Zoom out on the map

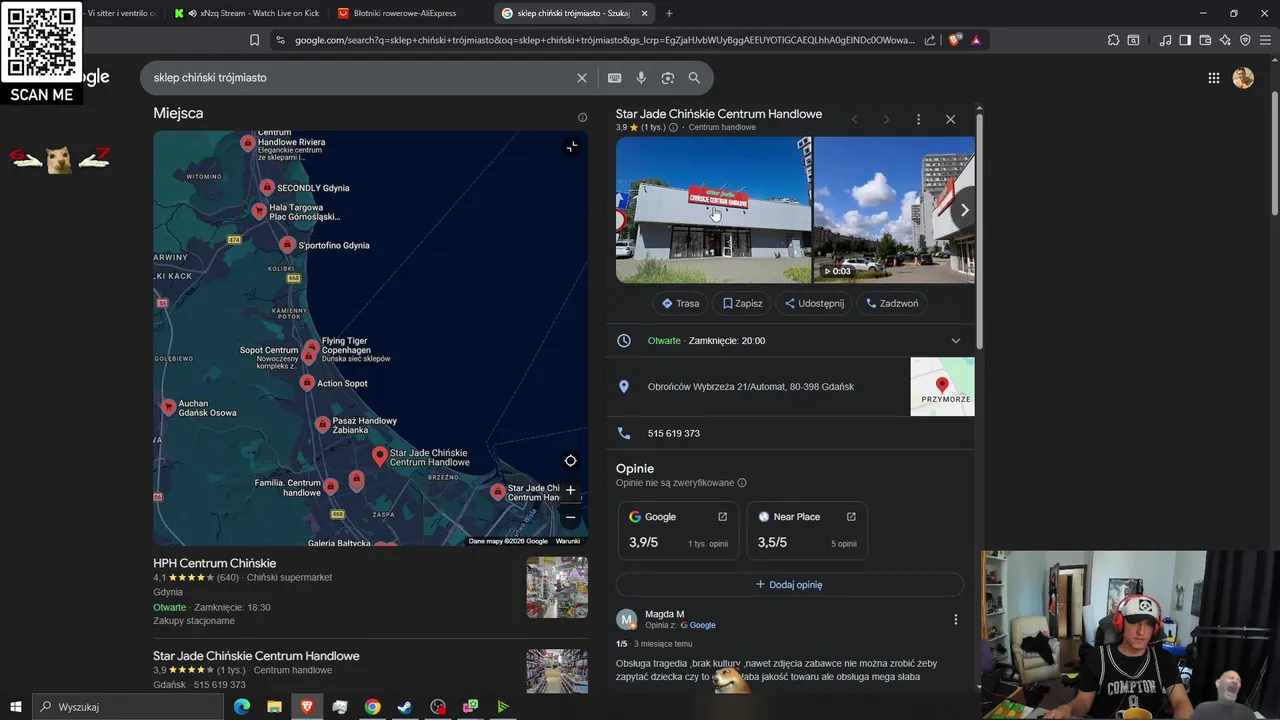click(x=570, y=517)
